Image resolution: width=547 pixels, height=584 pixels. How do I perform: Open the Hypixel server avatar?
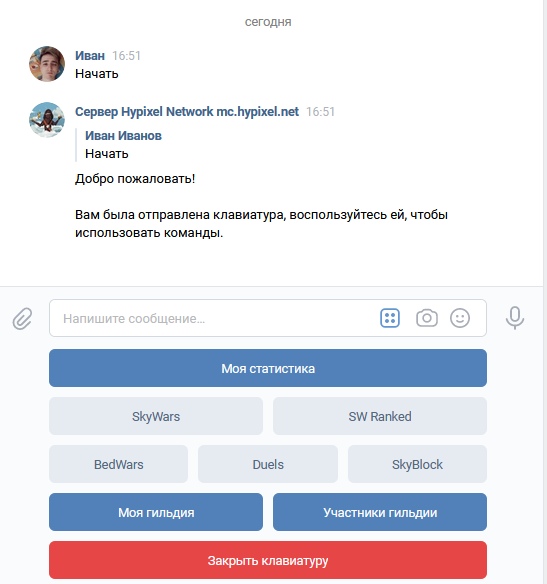[x=47, y=120]
